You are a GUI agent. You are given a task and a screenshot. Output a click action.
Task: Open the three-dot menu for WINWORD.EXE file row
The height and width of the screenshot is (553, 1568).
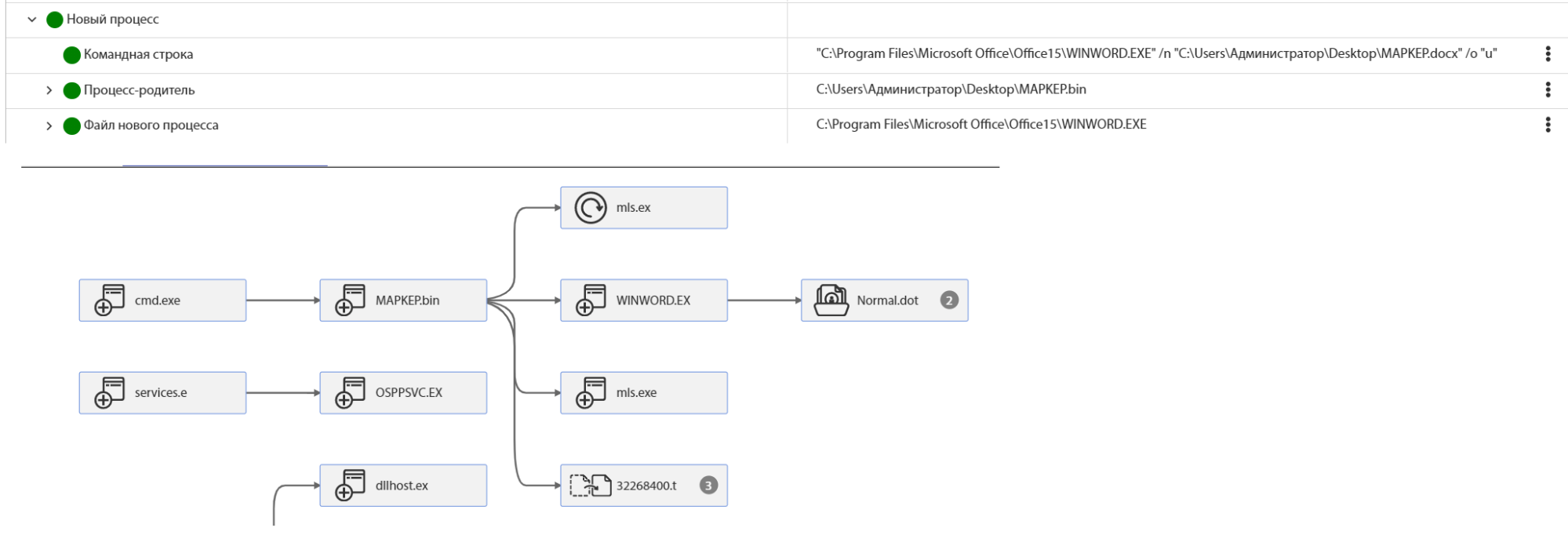(x=1548, y=125)
